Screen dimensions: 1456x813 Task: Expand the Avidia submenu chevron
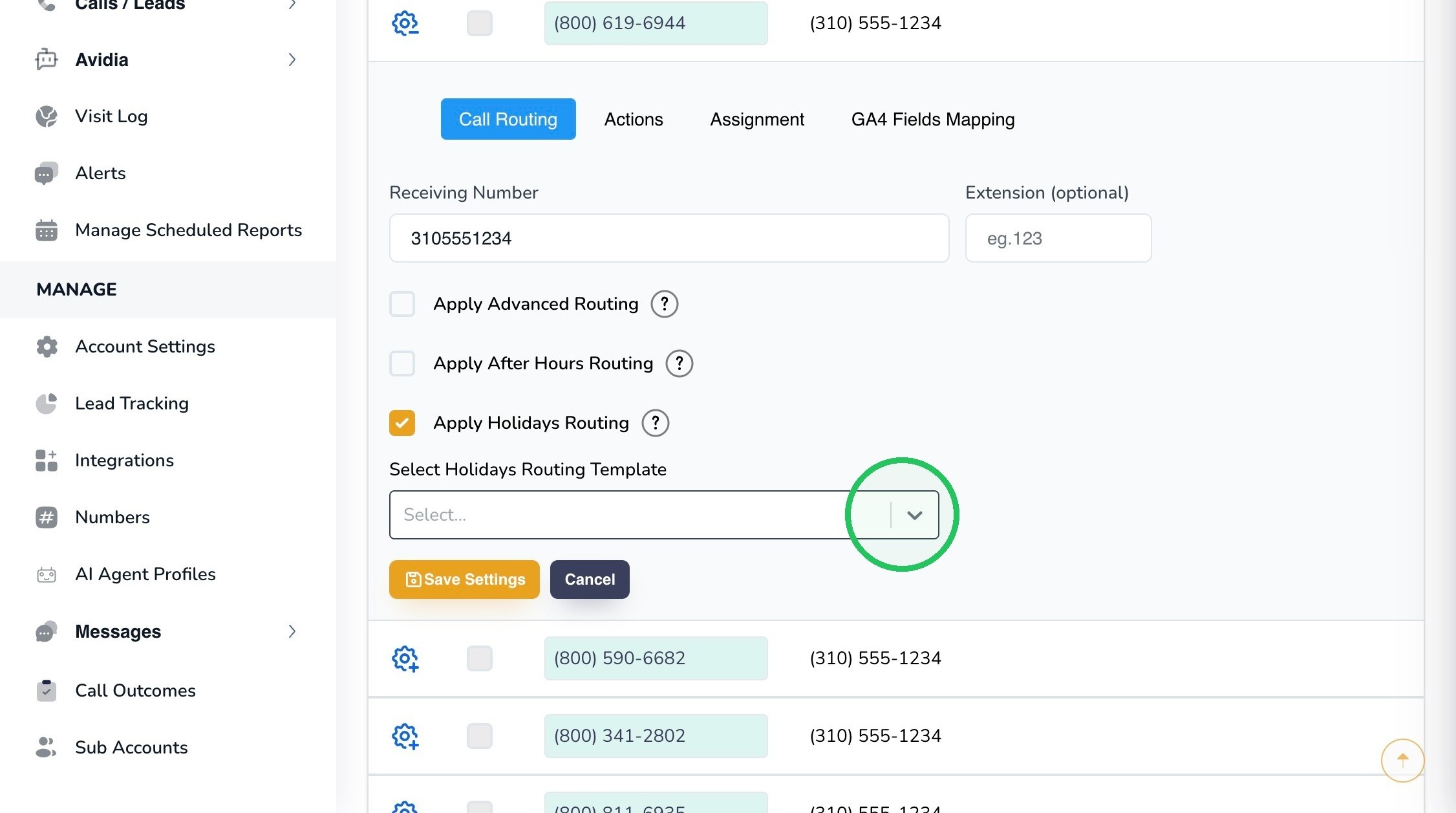(x=292, y=60)
